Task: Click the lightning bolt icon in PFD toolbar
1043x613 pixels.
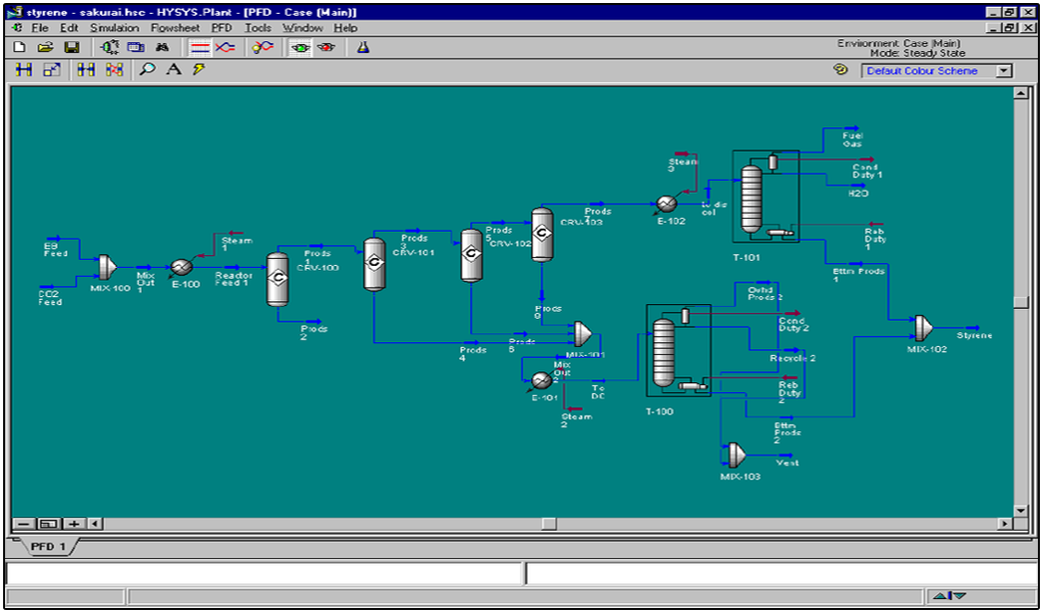Action: [198, 70]
